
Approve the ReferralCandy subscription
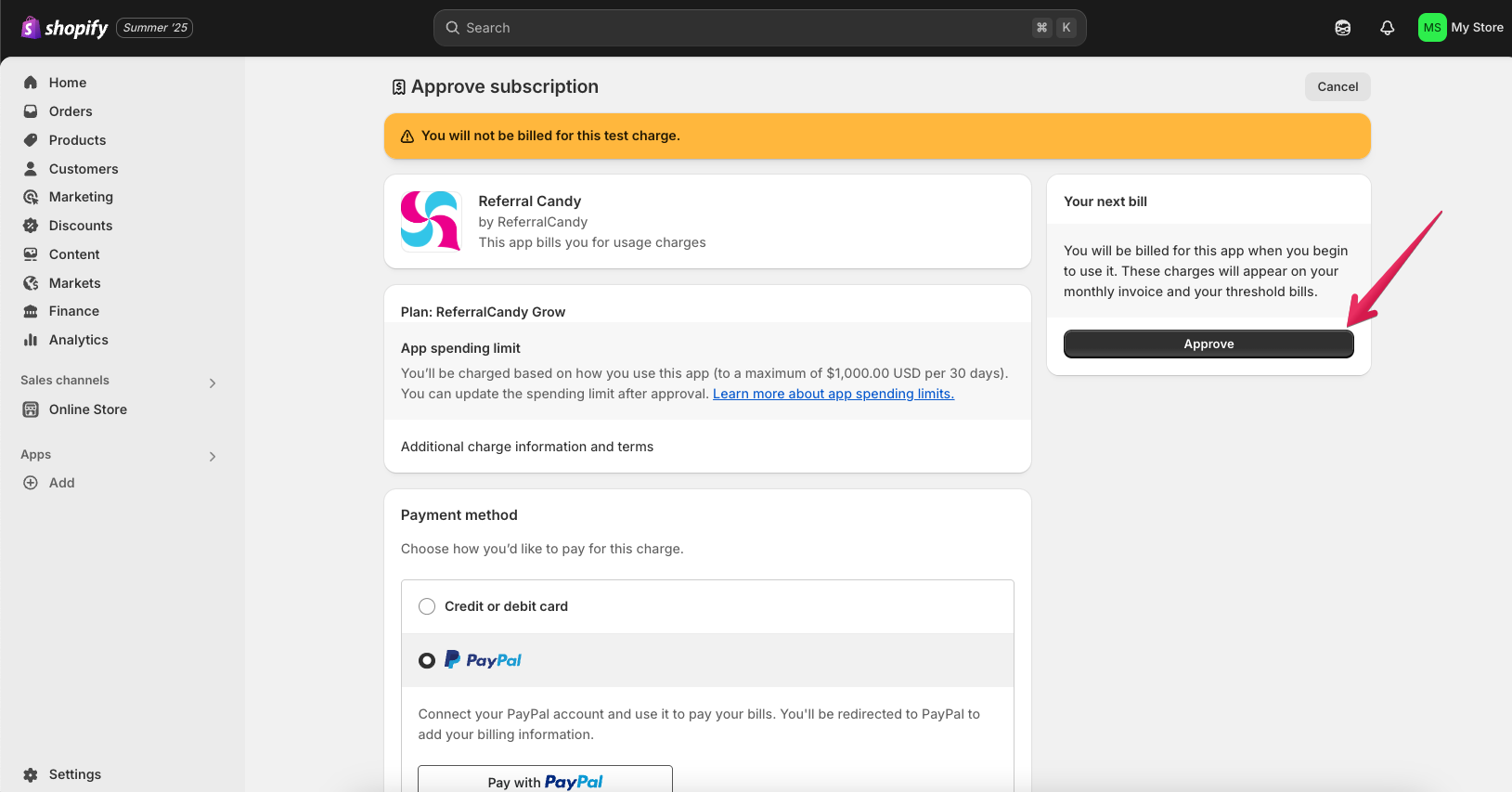point(1208,344)
